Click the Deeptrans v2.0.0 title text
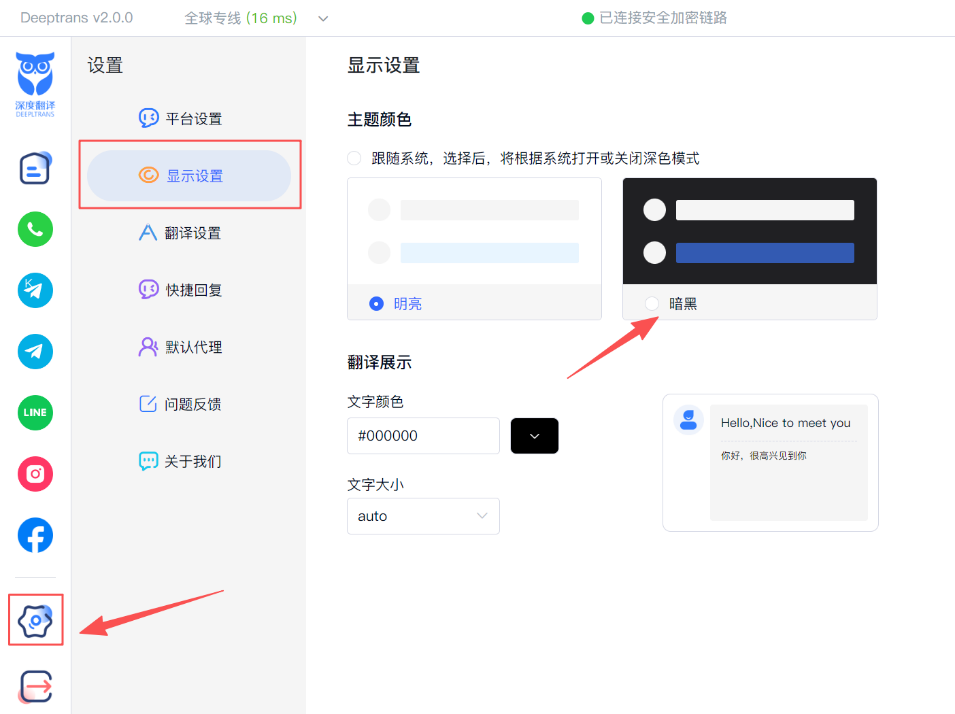Screen dimensions: 955x714 click(77, 18)
